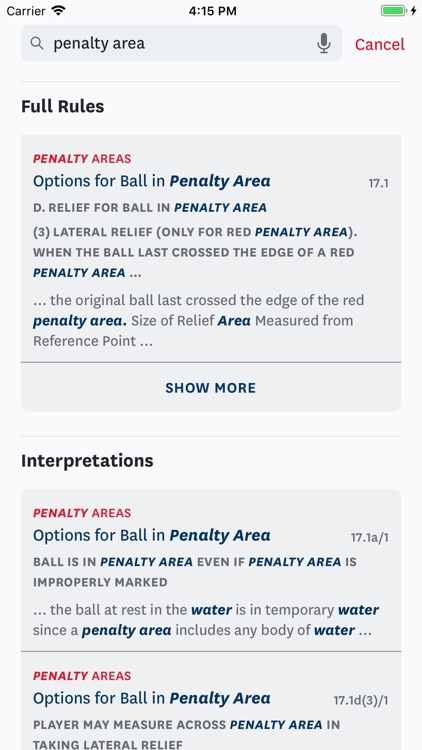Select rule number 17.1 label
This screenshot has height=750, width=422.
378,183
